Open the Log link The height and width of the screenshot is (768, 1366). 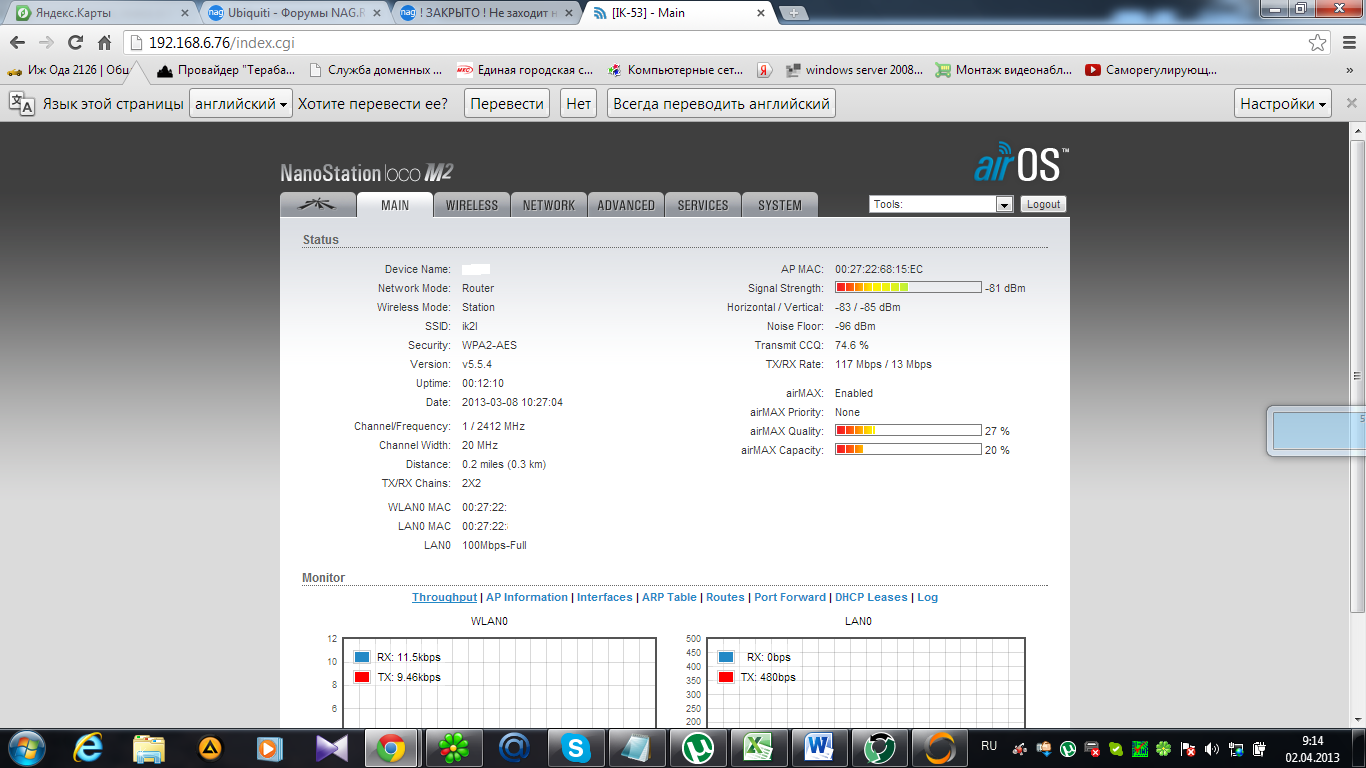[x=928, y=597]
